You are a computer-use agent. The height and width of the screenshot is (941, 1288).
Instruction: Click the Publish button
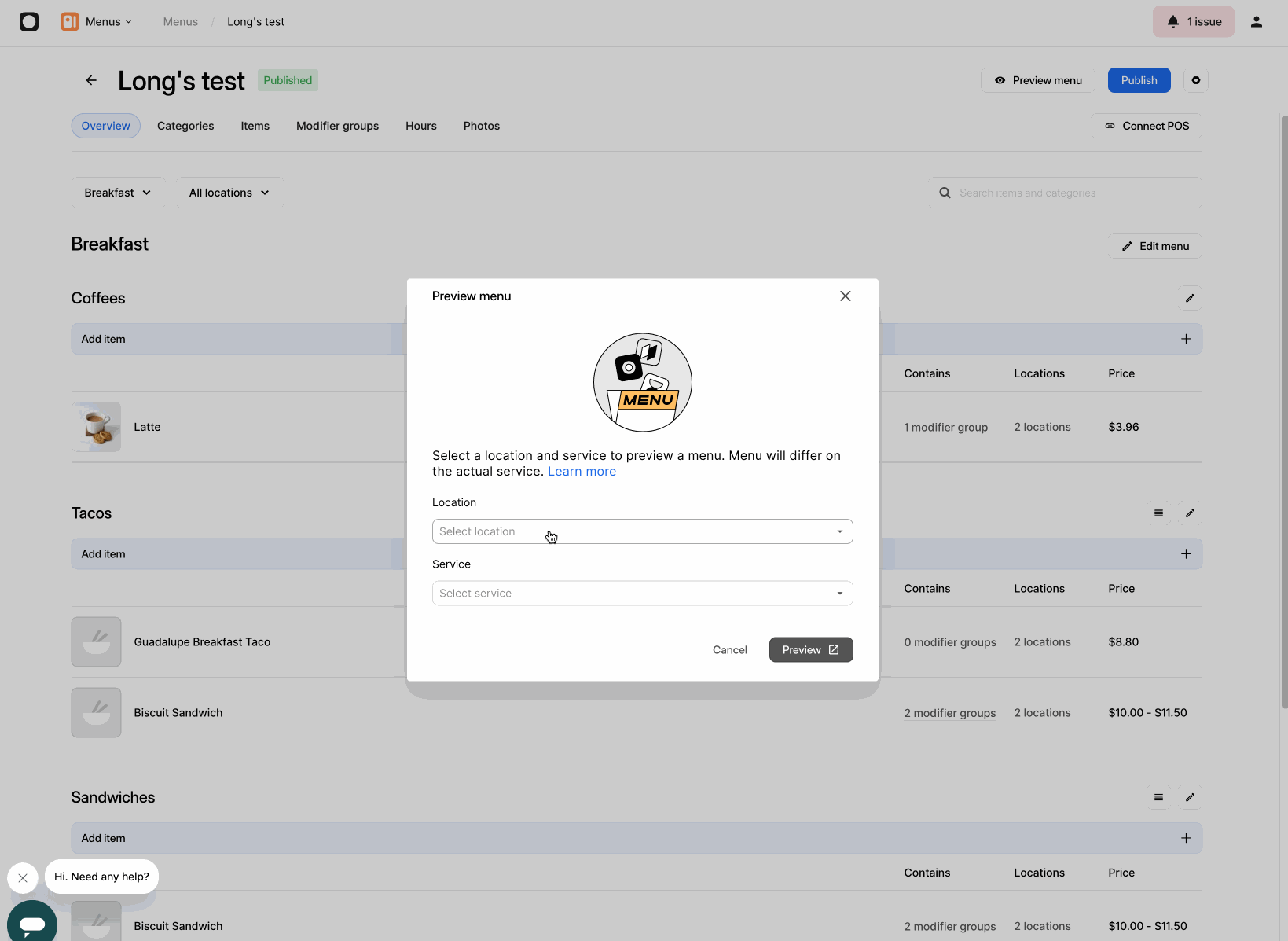click(1138, 79)
